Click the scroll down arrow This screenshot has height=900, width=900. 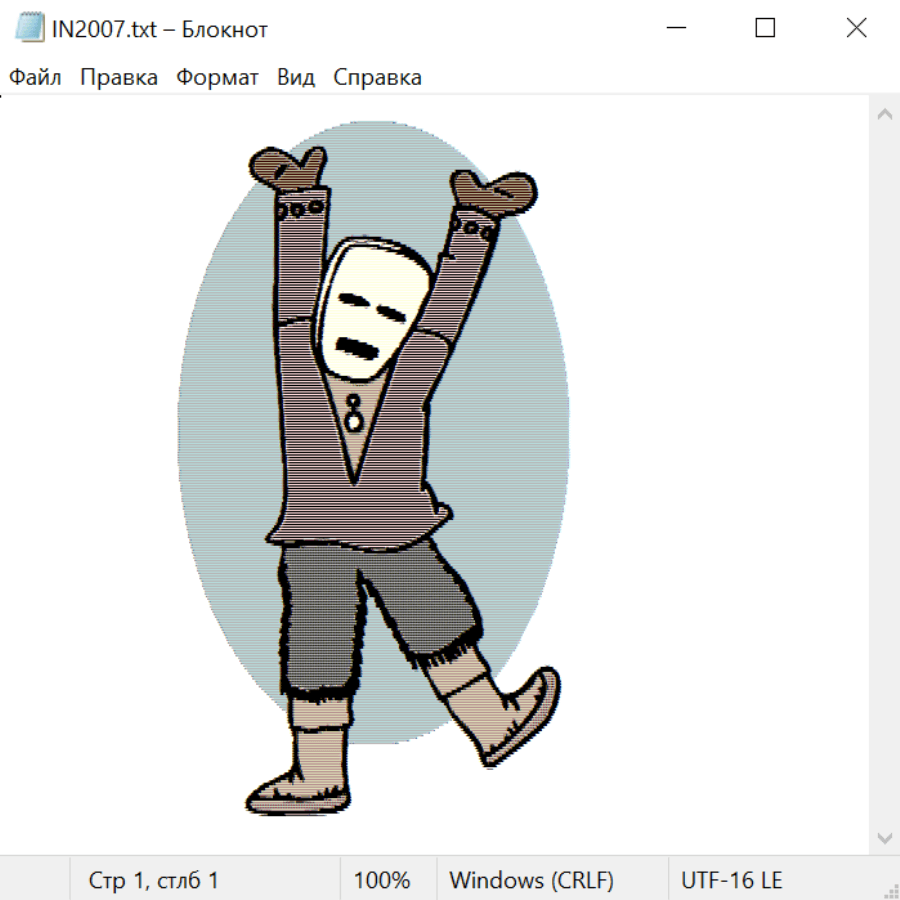(884, 837)
